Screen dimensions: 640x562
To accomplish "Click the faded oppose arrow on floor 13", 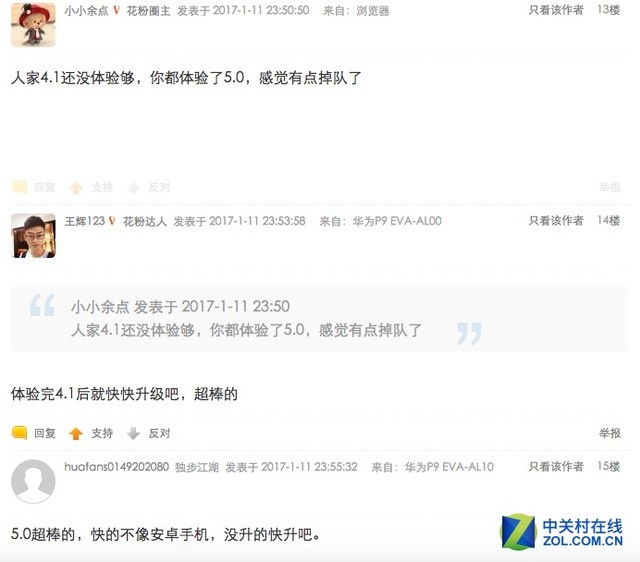I will [133, 187].
